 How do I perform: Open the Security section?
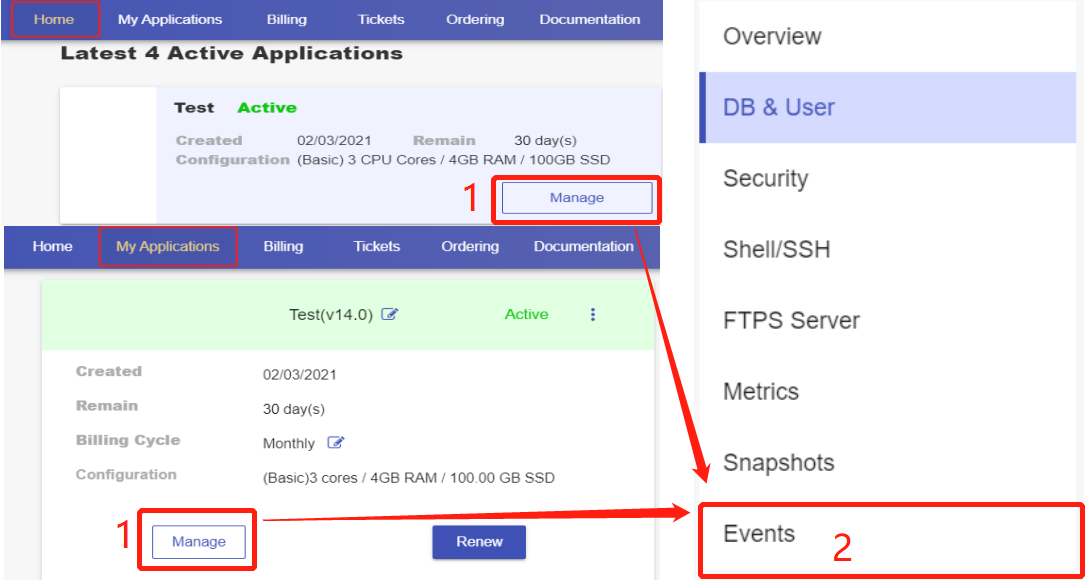[x=765, y=179]
